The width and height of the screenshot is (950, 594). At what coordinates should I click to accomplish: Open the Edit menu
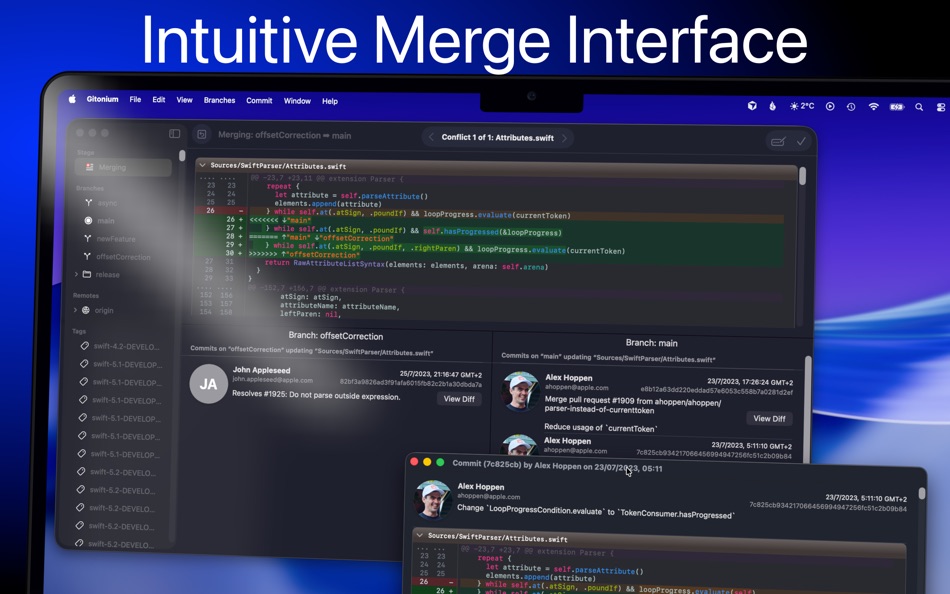tap(159, 99)
